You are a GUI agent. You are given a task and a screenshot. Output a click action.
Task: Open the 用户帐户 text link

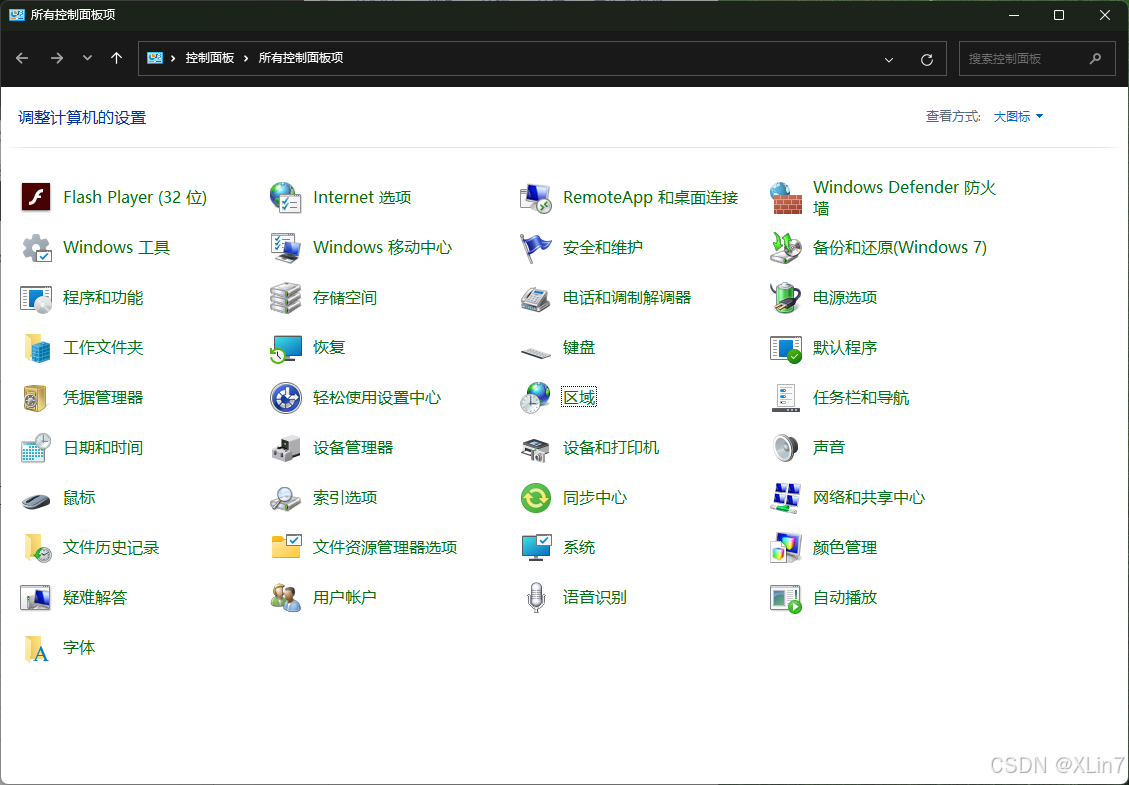pos(344,598)
